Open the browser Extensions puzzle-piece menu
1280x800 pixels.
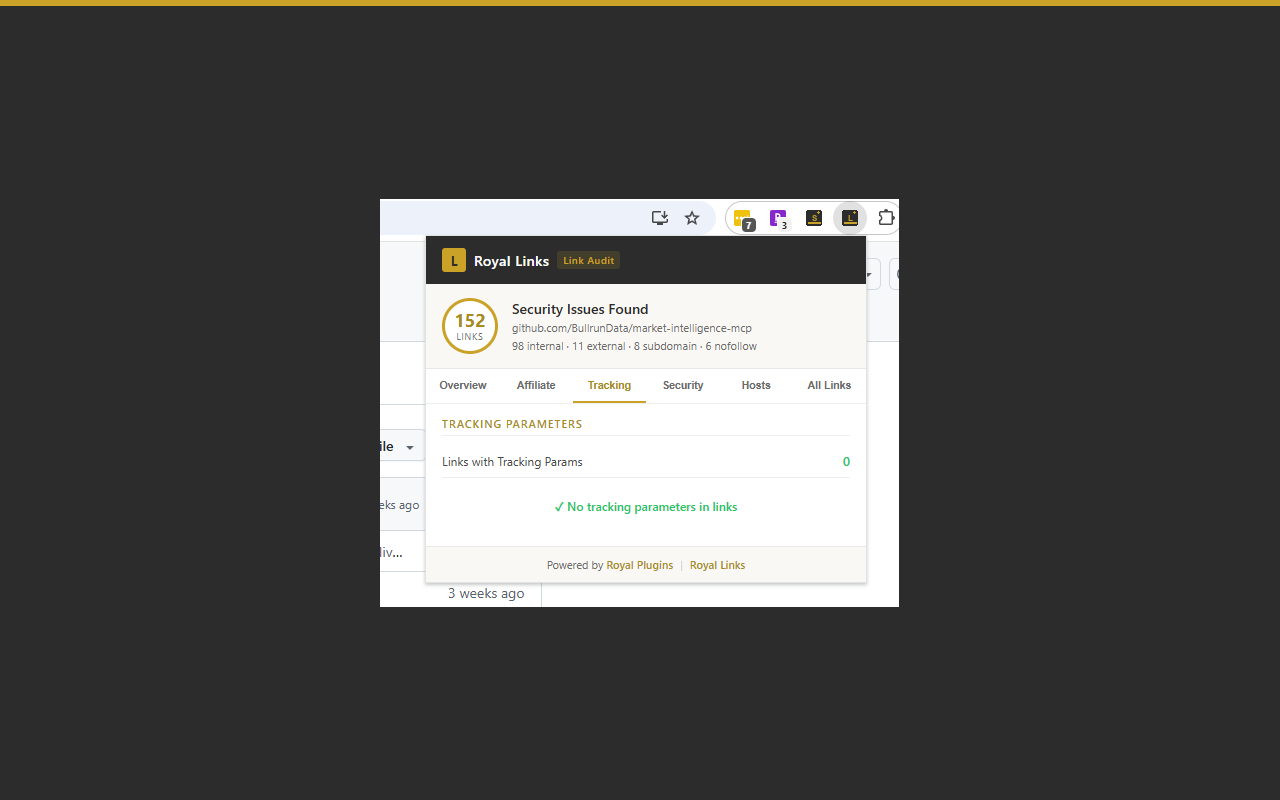885,218
